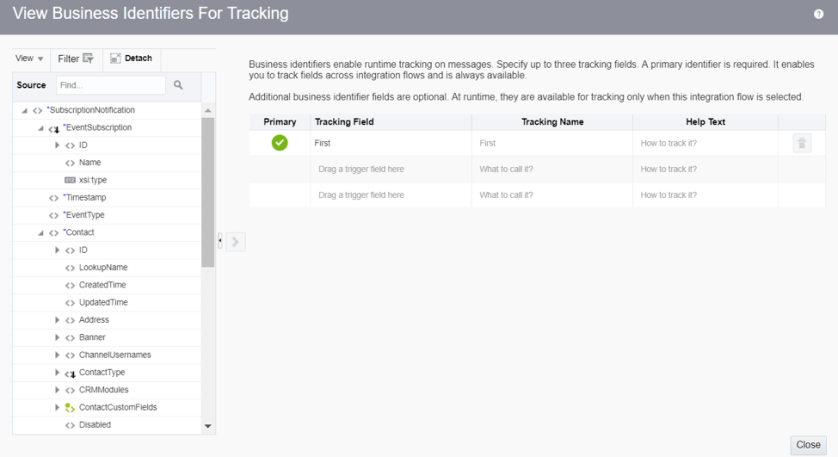
Task: Click the xsi:type attribute icon
Action: click(70, 180)
